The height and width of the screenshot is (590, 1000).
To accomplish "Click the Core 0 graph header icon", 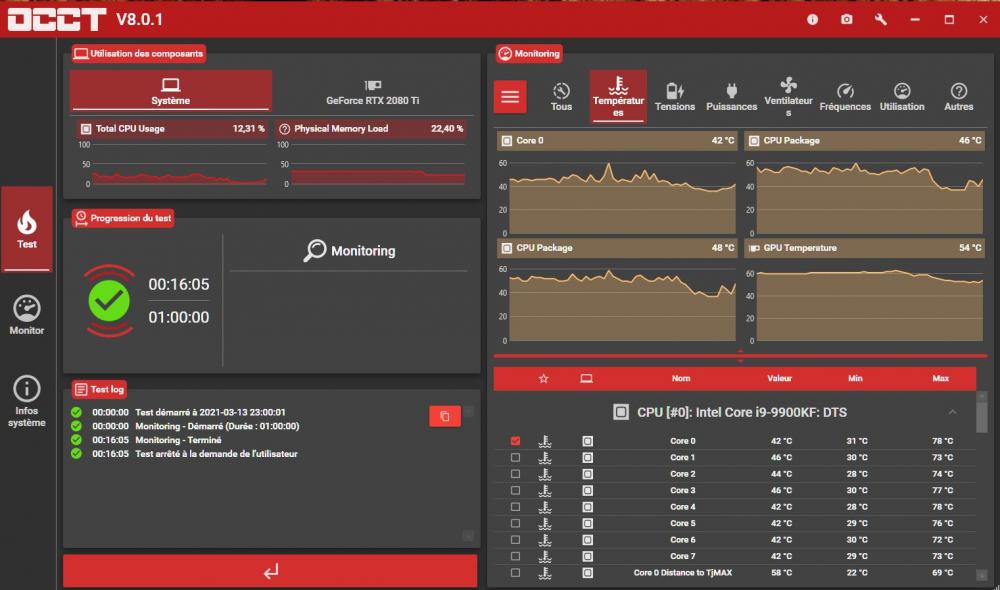I will click(x=506, y=140).
